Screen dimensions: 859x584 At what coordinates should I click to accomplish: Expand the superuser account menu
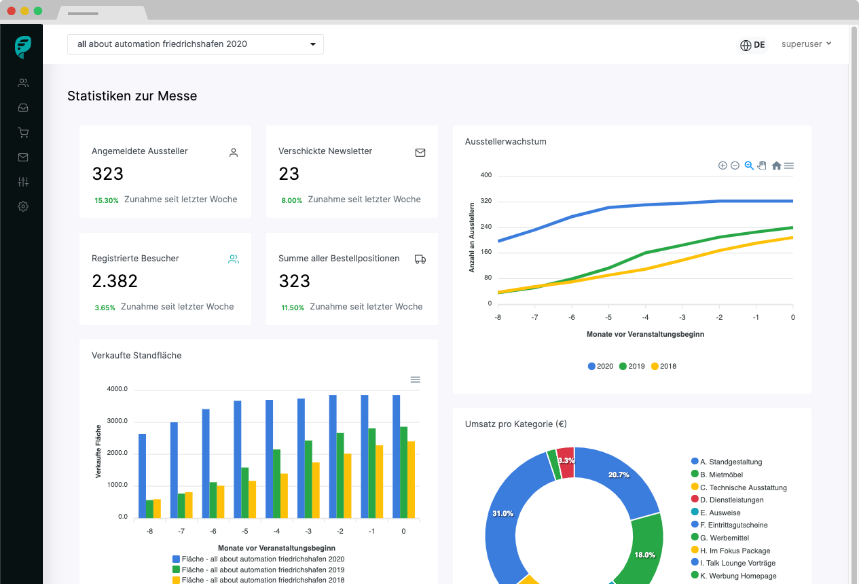point(806,44)
